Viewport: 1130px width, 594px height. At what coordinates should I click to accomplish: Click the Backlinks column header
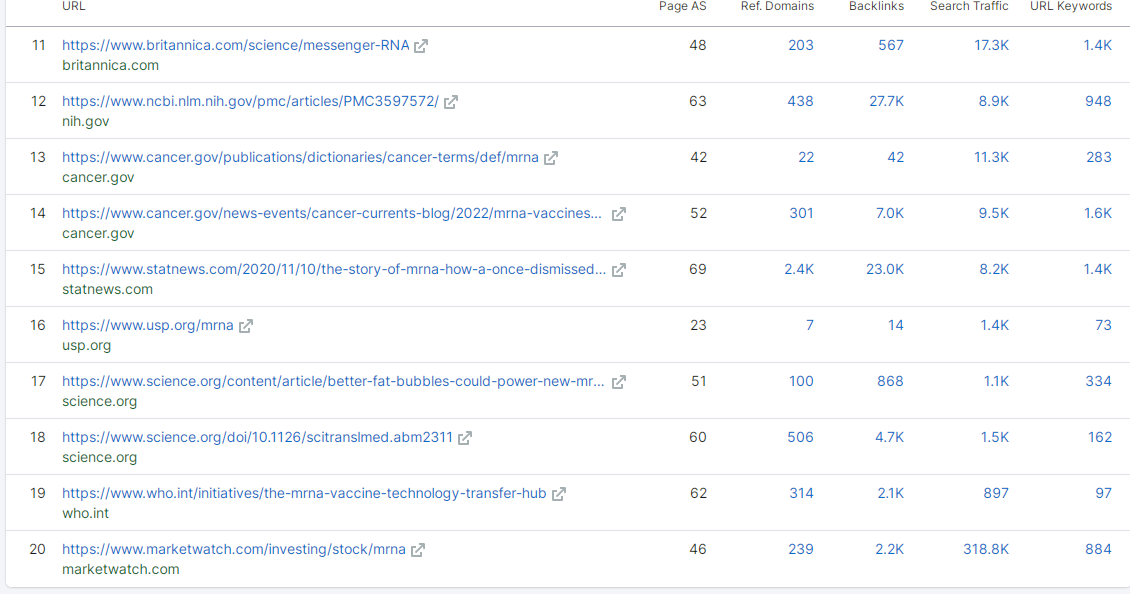tap(876, 6)
